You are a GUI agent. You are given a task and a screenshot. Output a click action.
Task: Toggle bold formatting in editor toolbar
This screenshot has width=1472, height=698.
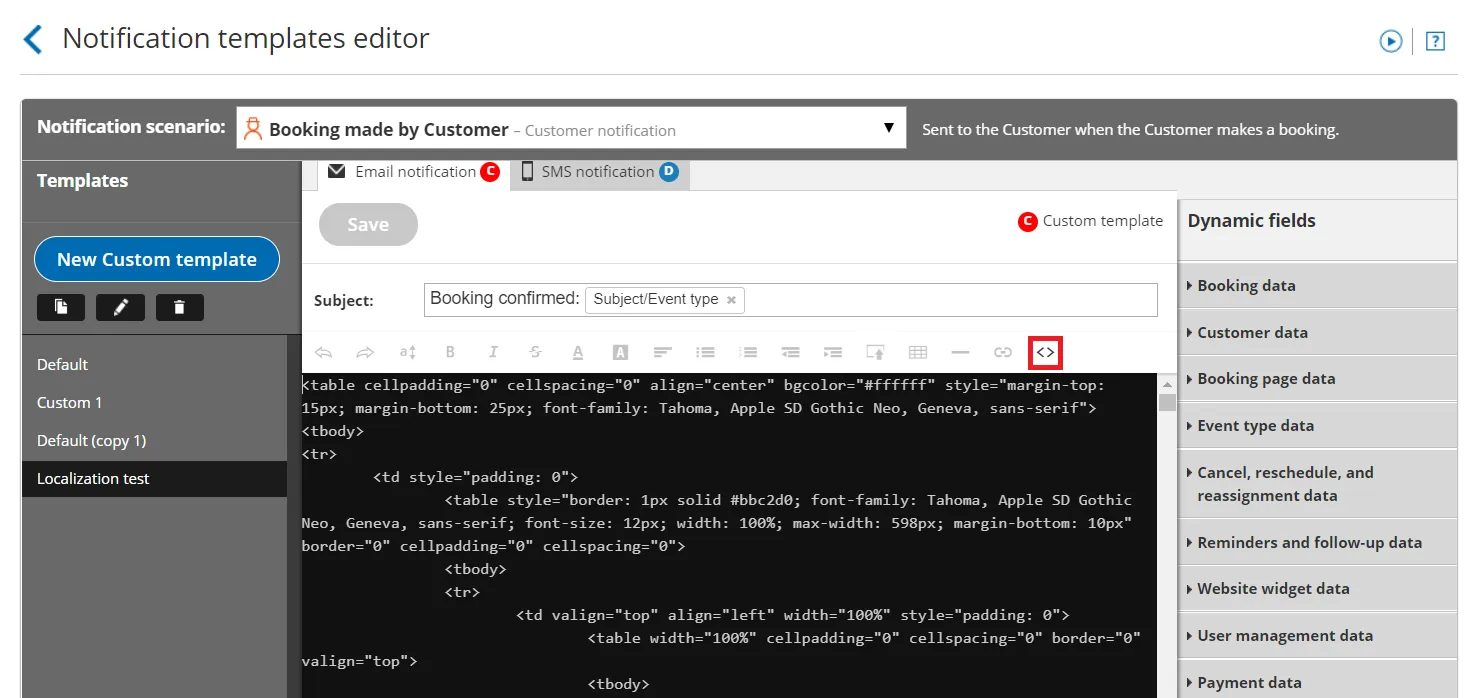pos(450,352)
